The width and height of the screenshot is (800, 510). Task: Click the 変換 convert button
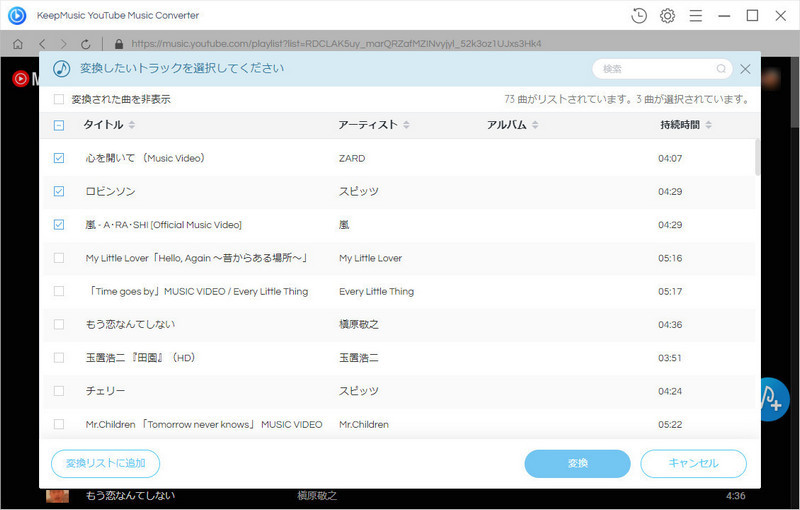click(578, 464)
